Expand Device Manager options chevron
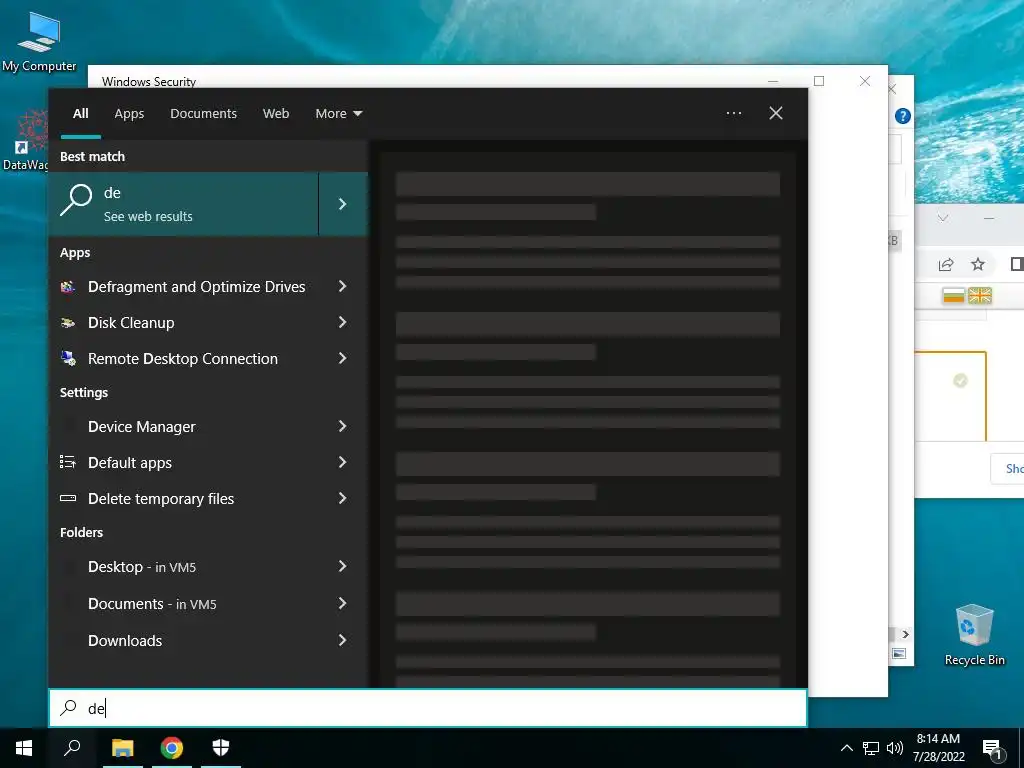The image size is (1024, 768). pyautogui.click(x=342, y=426)
